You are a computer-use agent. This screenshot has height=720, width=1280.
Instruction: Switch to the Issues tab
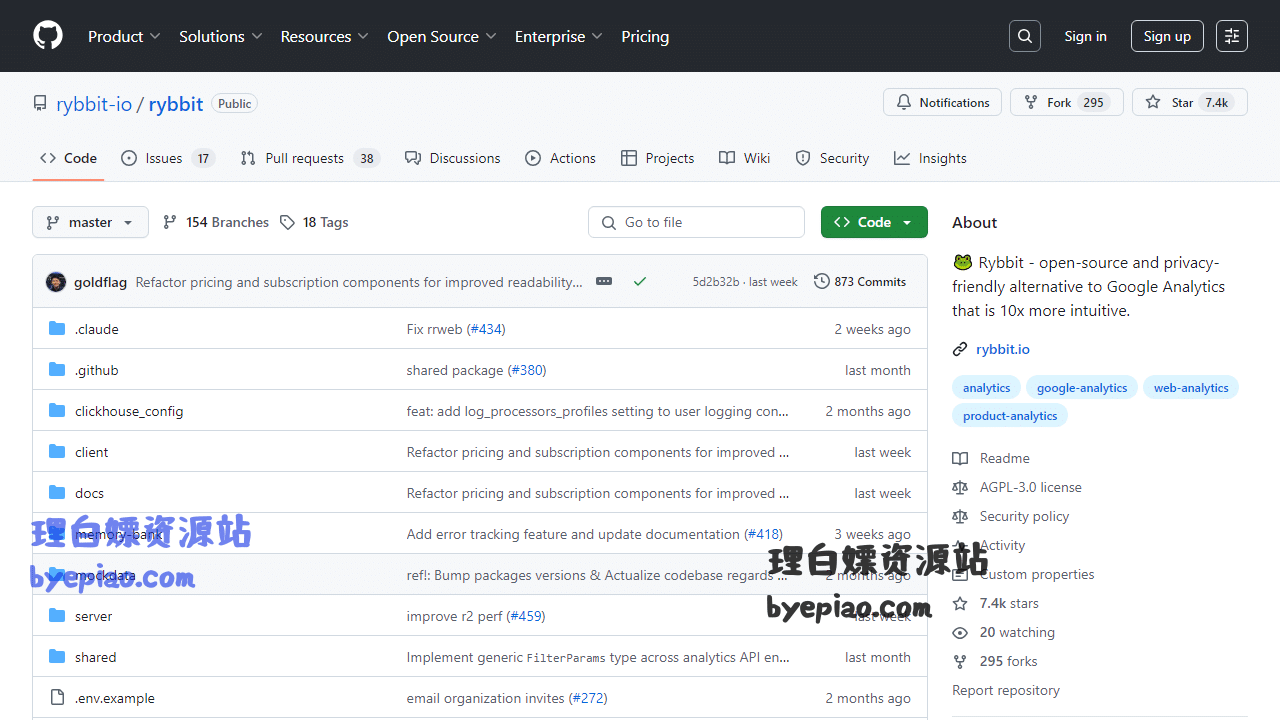tap(168, 158)
